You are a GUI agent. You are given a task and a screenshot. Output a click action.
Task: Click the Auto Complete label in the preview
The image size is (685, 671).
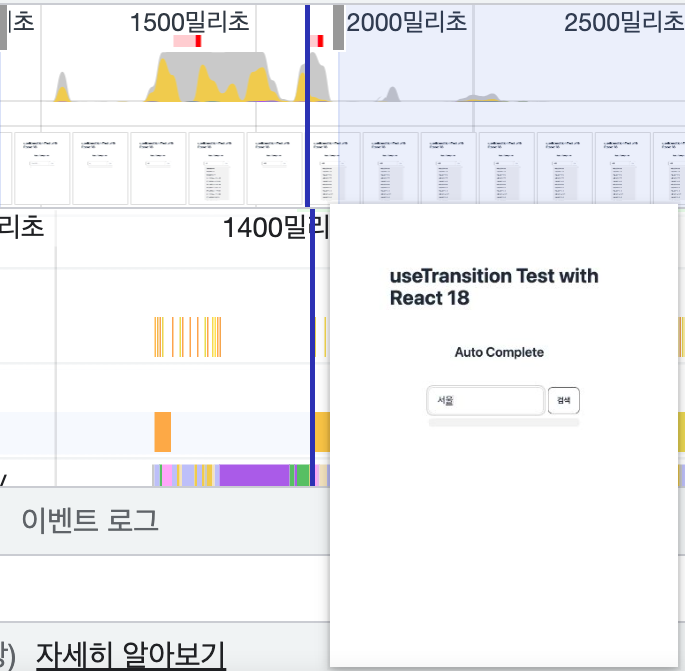[499, 352]
